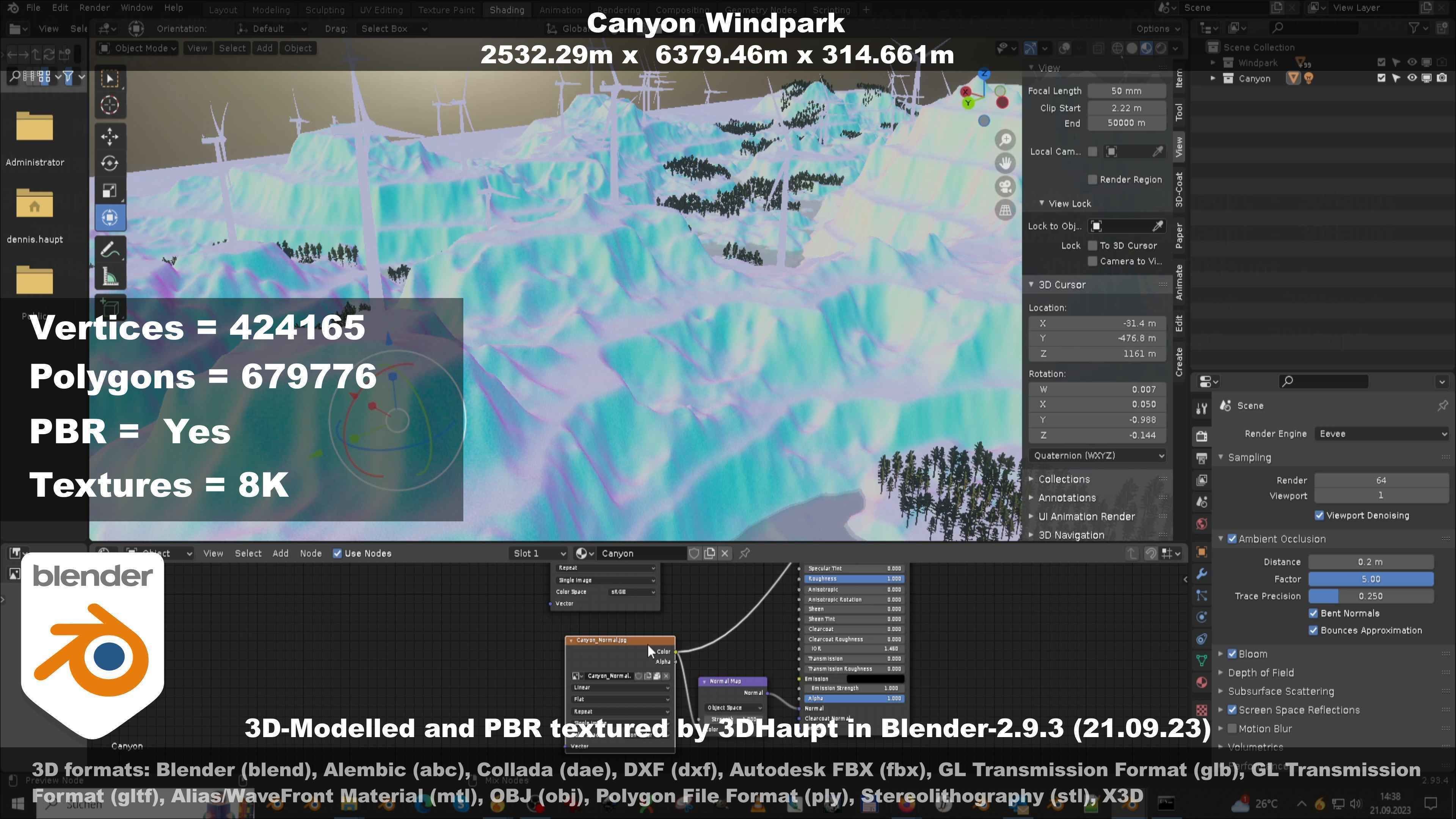1456x819 pixels.
Task: Disable the Ambient Occlusion checkbox
Action: click(1232, 539)
